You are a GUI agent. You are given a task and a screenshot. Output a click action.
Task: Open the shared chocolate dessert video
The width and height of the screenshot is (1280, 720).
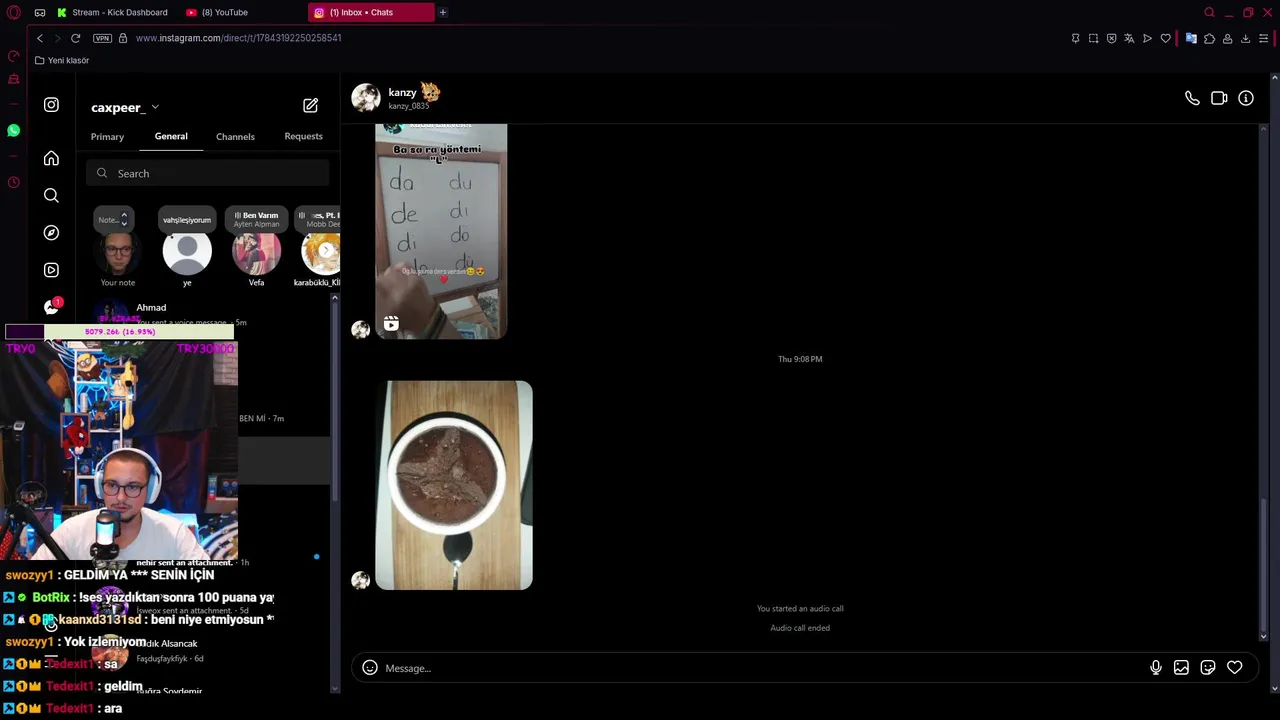coord(454,485)
